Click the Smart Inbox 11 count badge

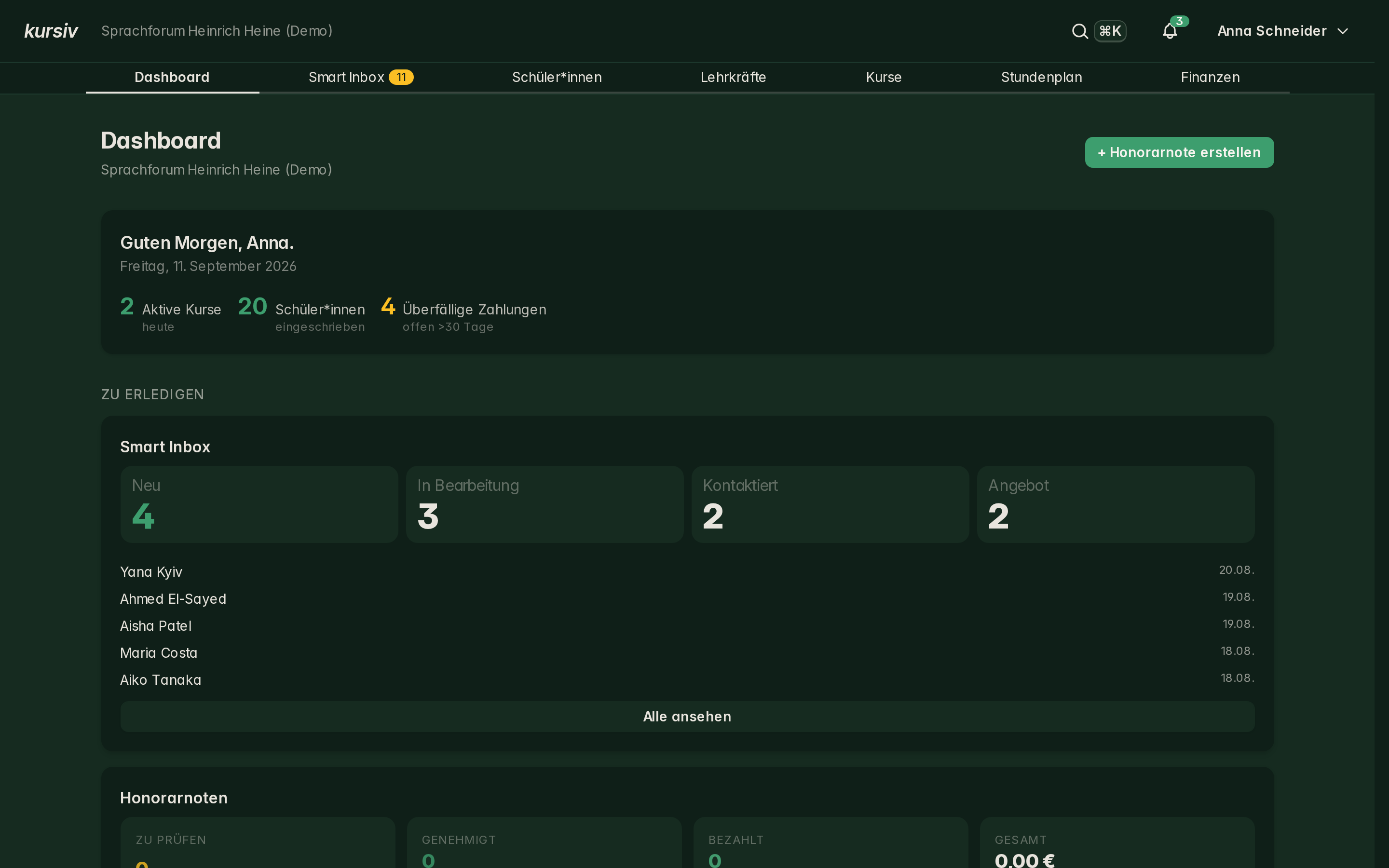point(401,78)
